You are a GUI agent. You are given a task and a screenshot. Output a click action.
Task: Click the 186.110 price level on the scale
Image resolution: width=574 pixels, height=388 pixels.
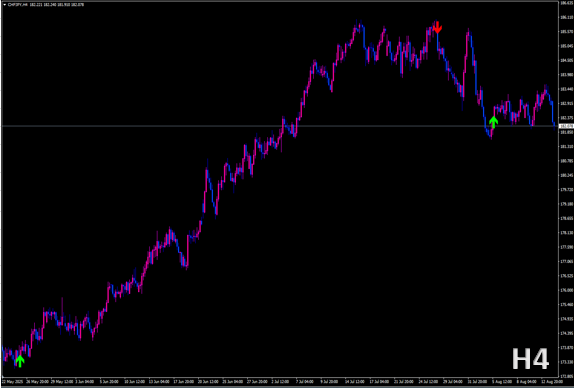click(x=566, y=17)
